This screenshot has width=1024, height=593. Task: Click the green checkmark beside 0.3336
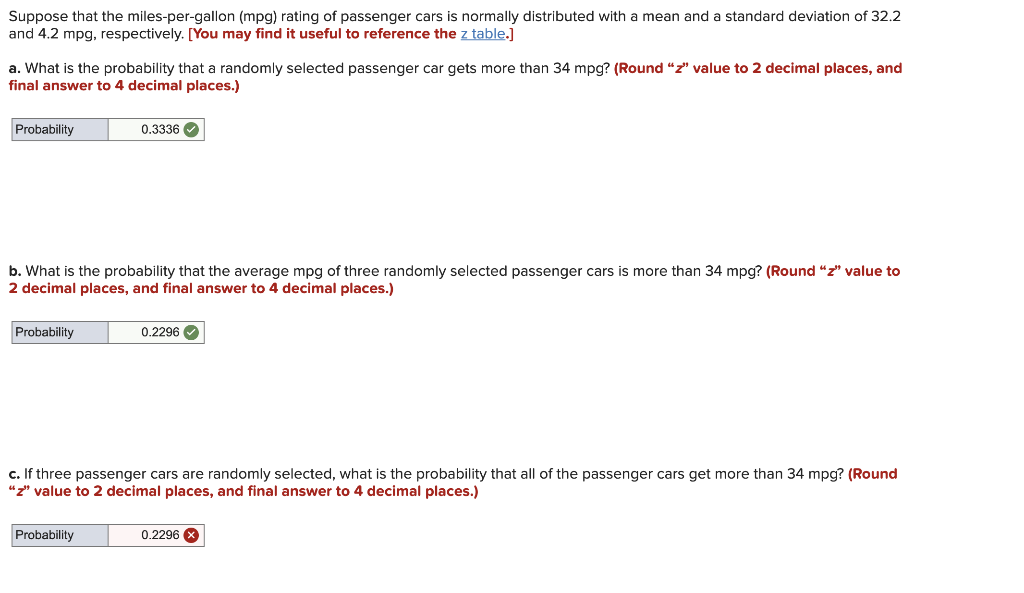(x=191, y=130)
